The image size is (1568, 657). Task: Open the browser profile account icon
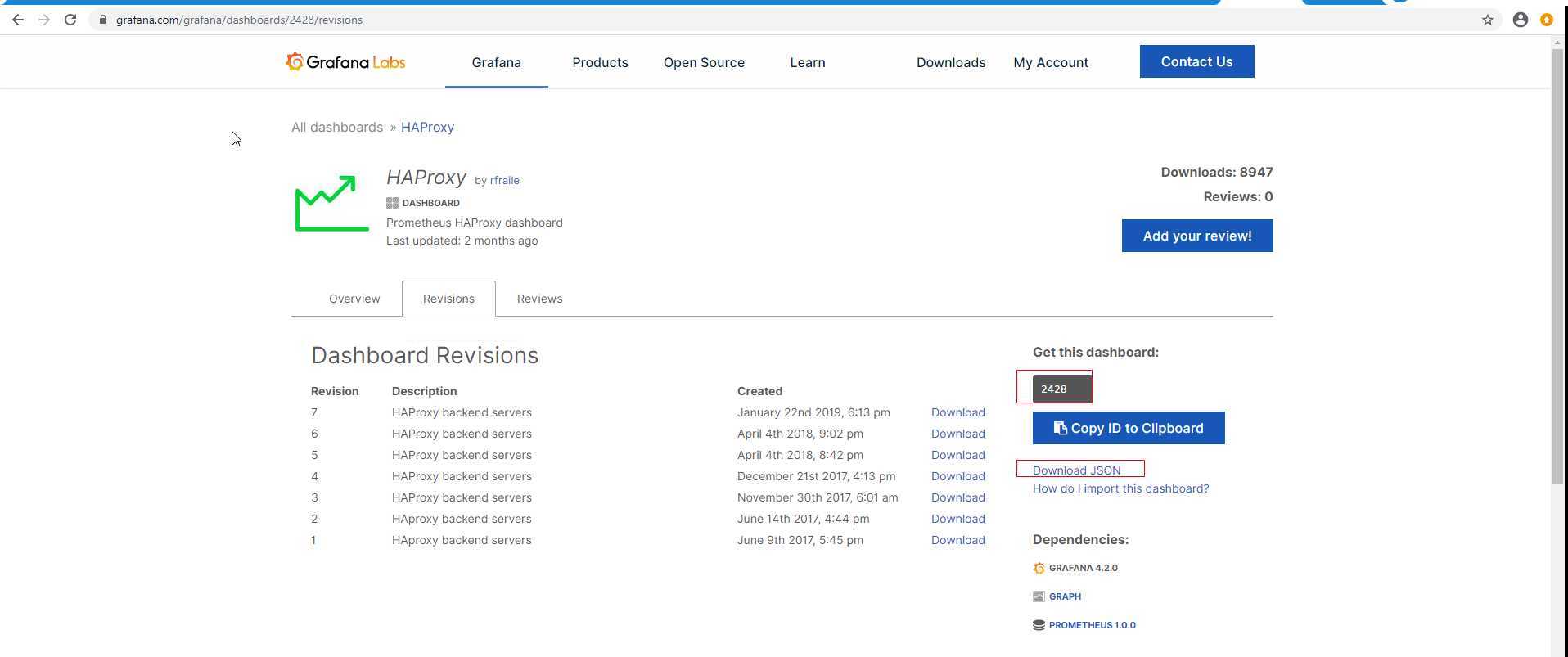tap(1521, 20)
